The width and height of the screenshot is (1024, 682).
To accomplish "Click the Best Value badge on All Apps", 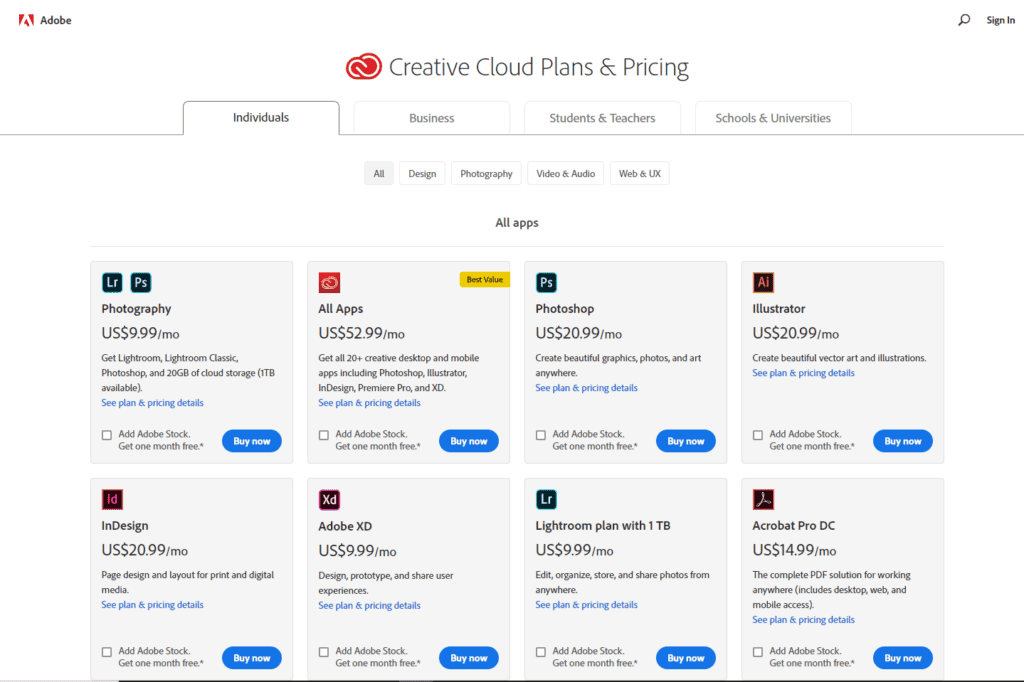I will click(x=485, y=280).
